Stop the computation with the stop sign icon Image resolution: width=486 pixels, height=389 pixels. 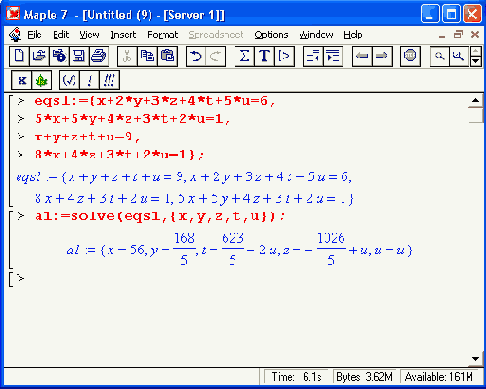pyautogui.click(x=410, y=56)
